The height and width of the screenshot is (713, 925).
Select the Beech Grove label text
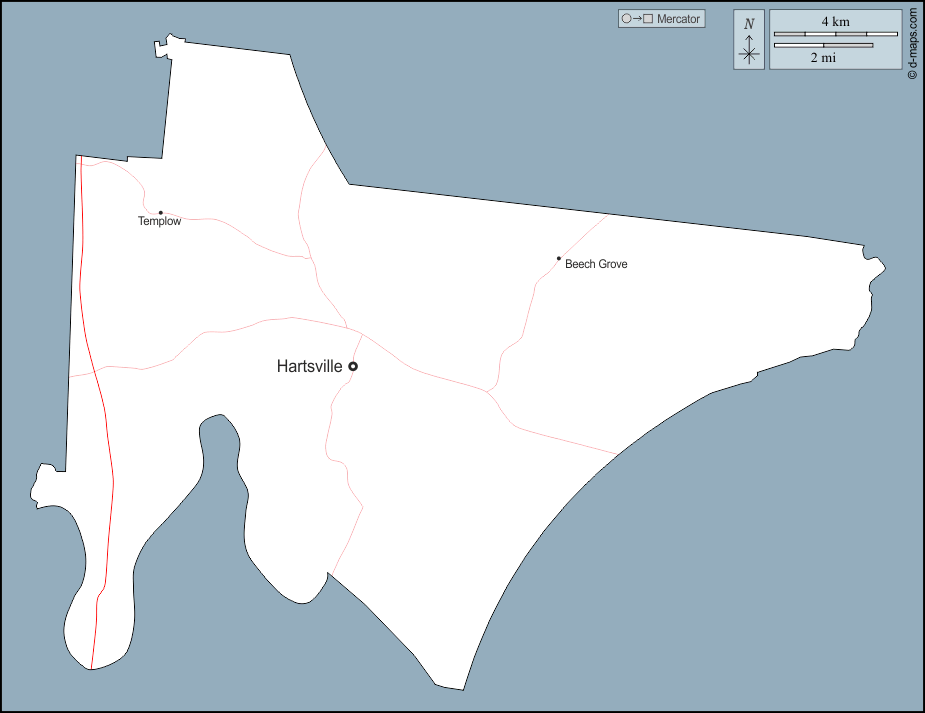point(596,265)
